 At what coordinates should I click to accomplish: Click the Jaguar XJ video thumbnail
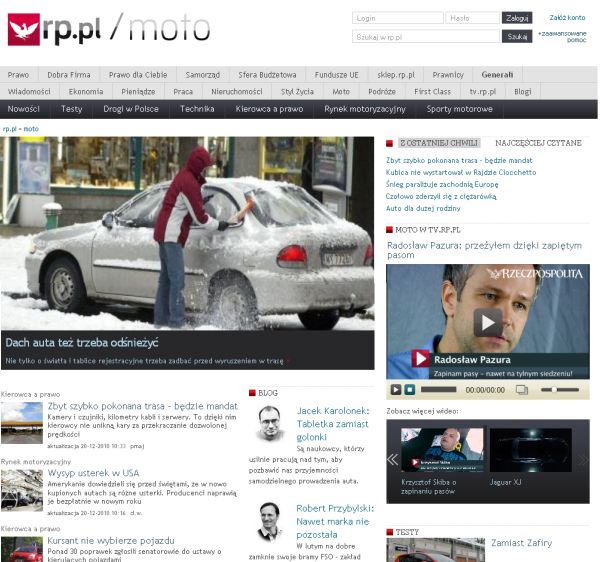[x=530, y=450]
